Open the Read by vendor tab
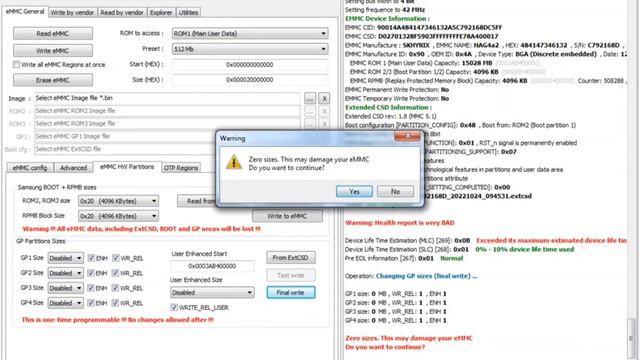This screenshot has width=640, height=360. 122,13
